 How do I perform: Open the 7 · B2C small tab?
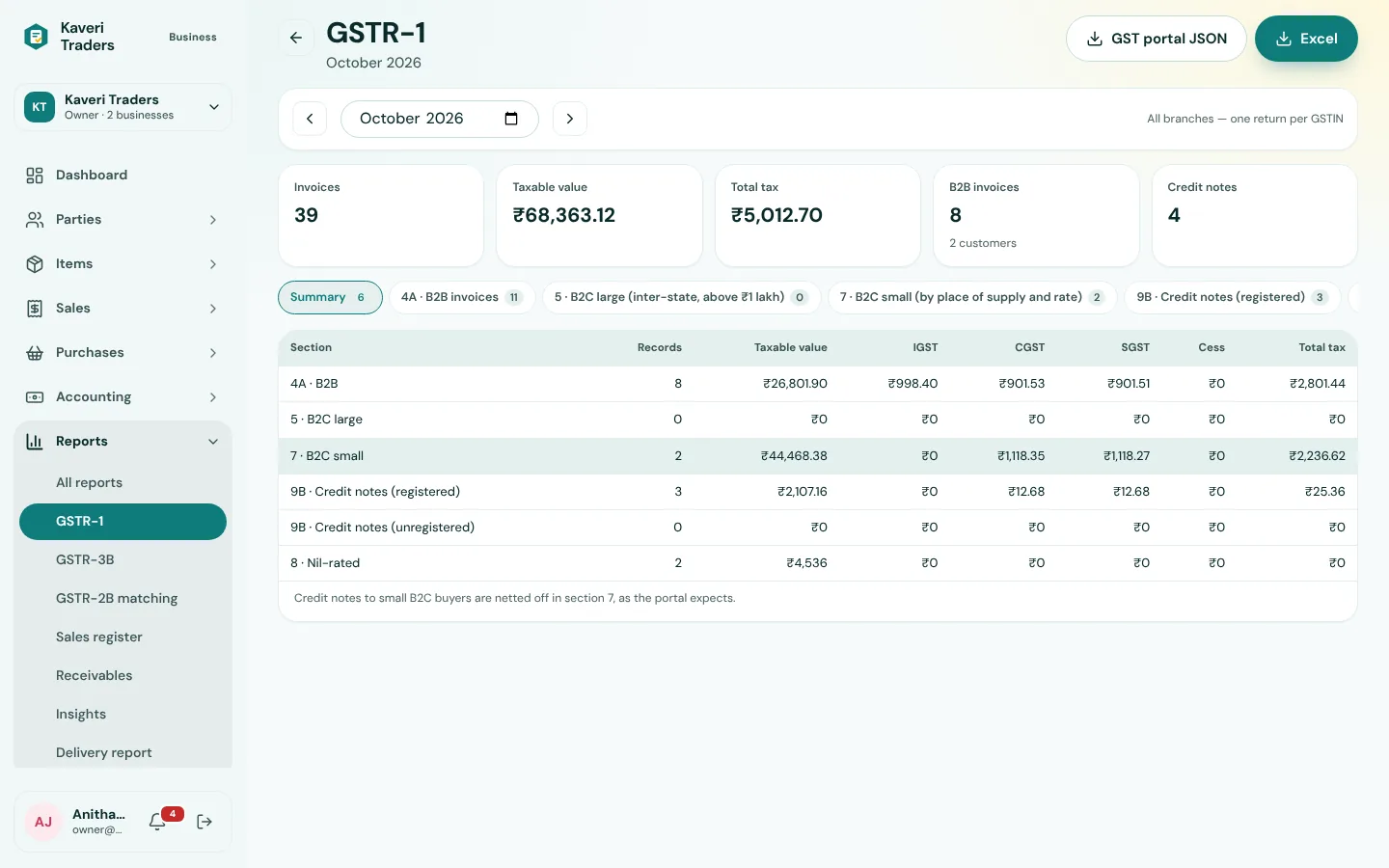(x=972, y=297)
